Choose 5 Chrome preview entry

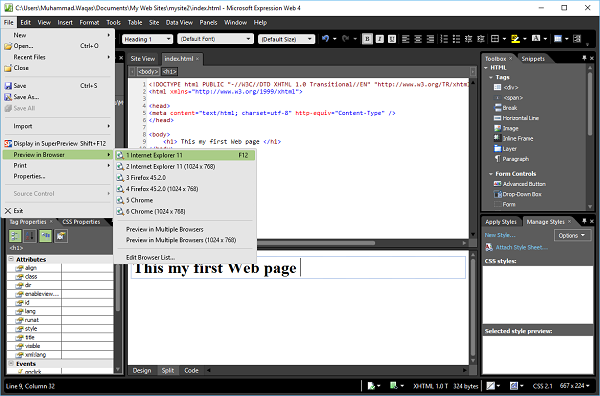tap(185, 200)
